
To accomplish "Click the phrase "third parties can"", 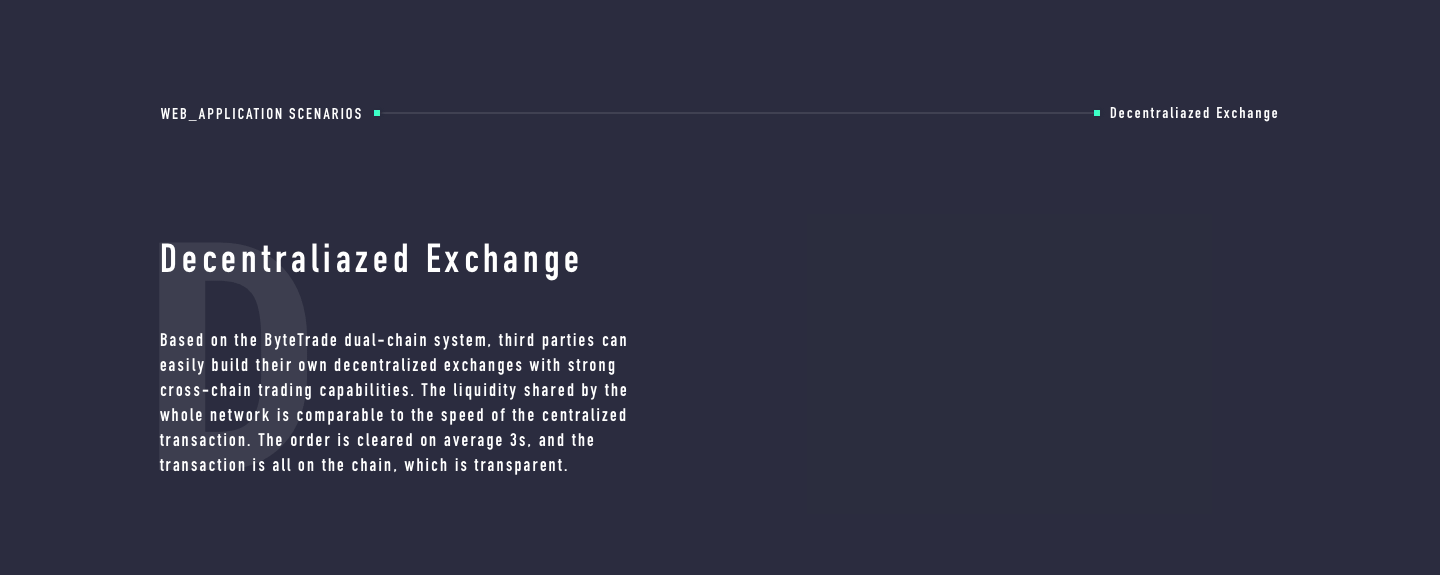I will 563,340.
